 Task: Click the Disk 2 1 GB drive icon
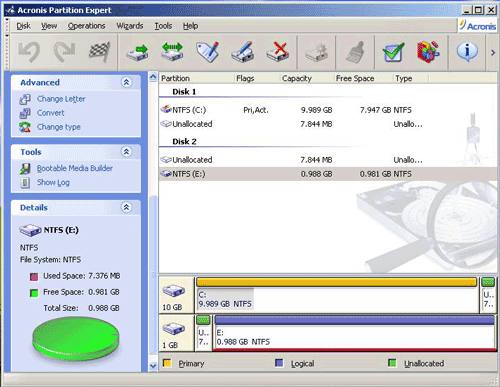[174, 329]
